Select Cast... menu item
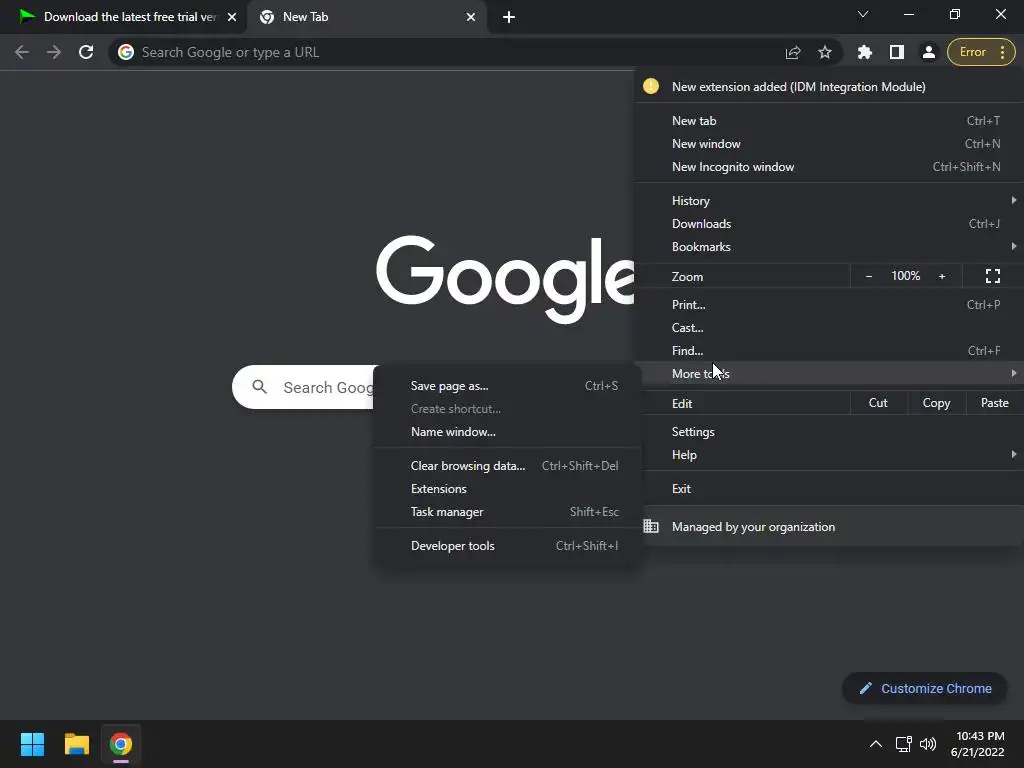Image resolution: width=1024 pixels, height=768 pixels. coord(829,327)
